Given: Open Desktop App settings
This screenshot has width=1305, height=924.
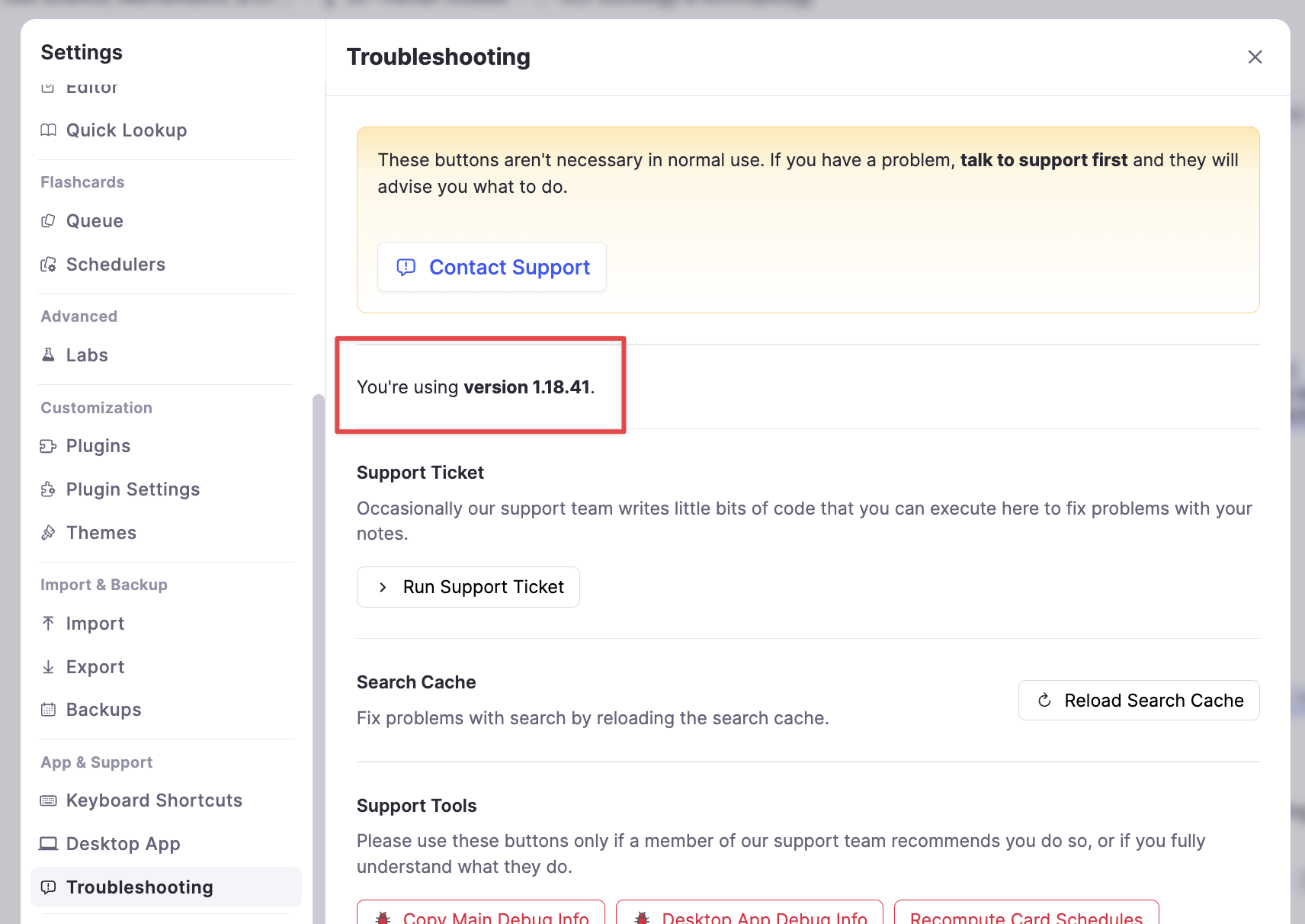Looking at the screenshot, I should pyautogui.click(x=123, y=844).
